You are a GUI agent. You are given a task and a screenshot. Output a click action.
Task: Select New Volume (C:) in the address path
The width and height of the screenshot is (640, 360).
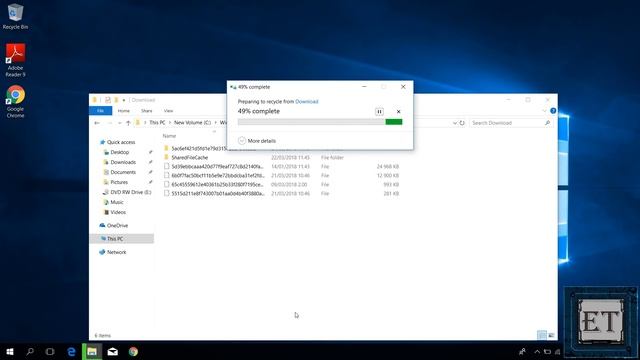[192, 122]
